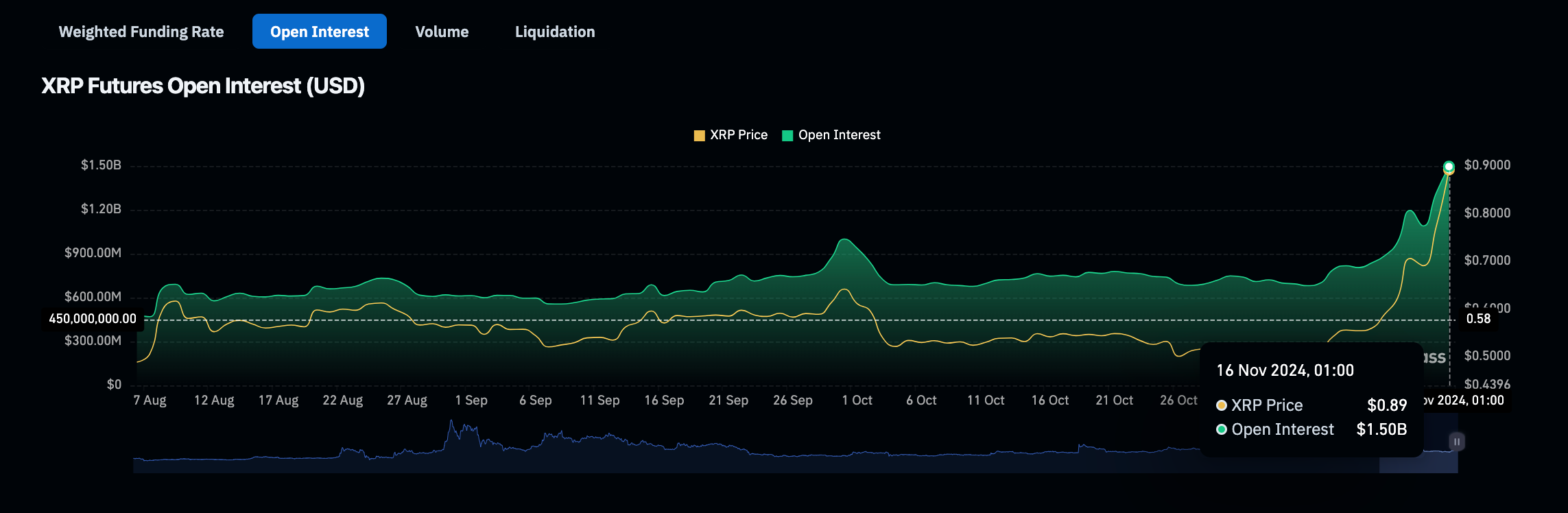Click the 16 Sep x-axis label
This screenshot has width=1568, height=513.
664,401
